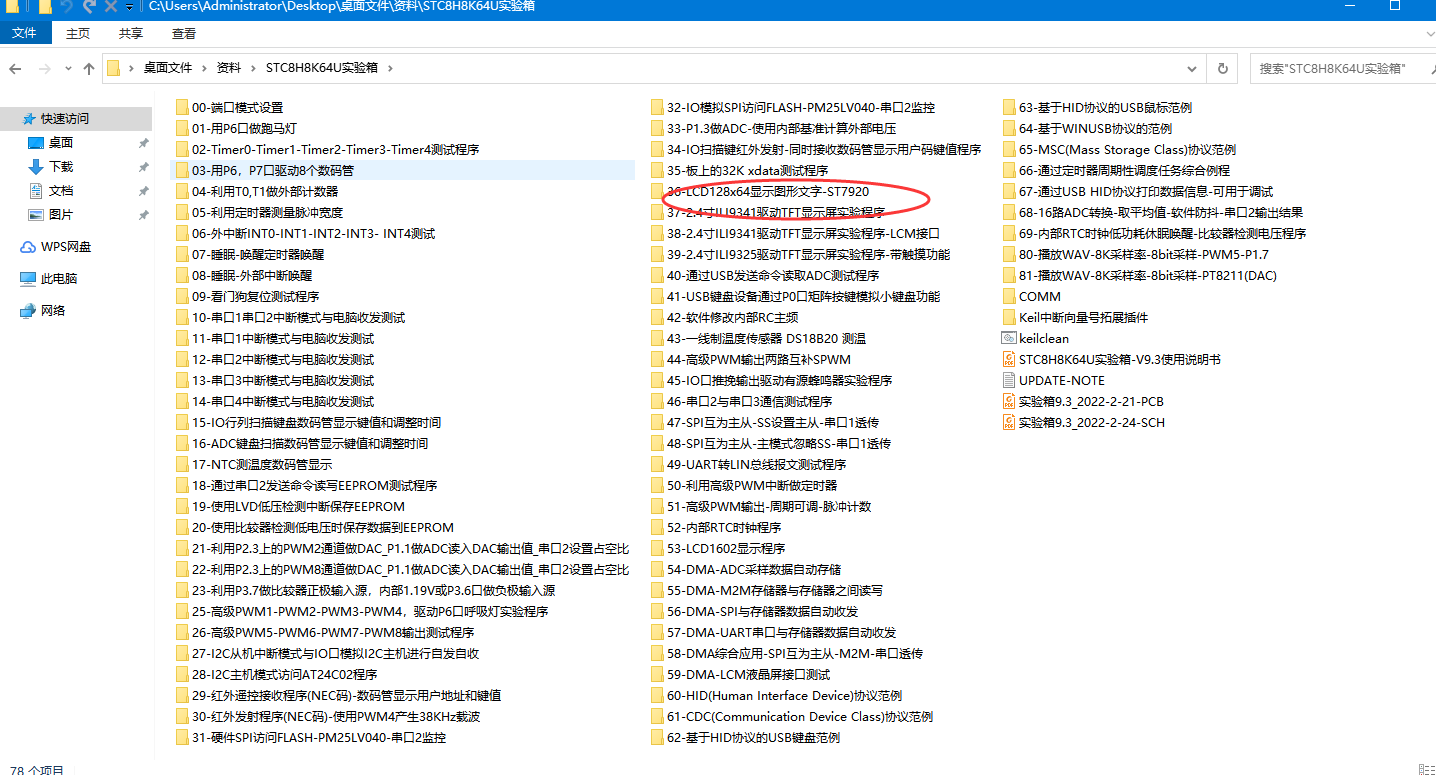
Task: Select the name 60-HID(Human Interface Device)协议范例
Action: [x=784, y=695]
